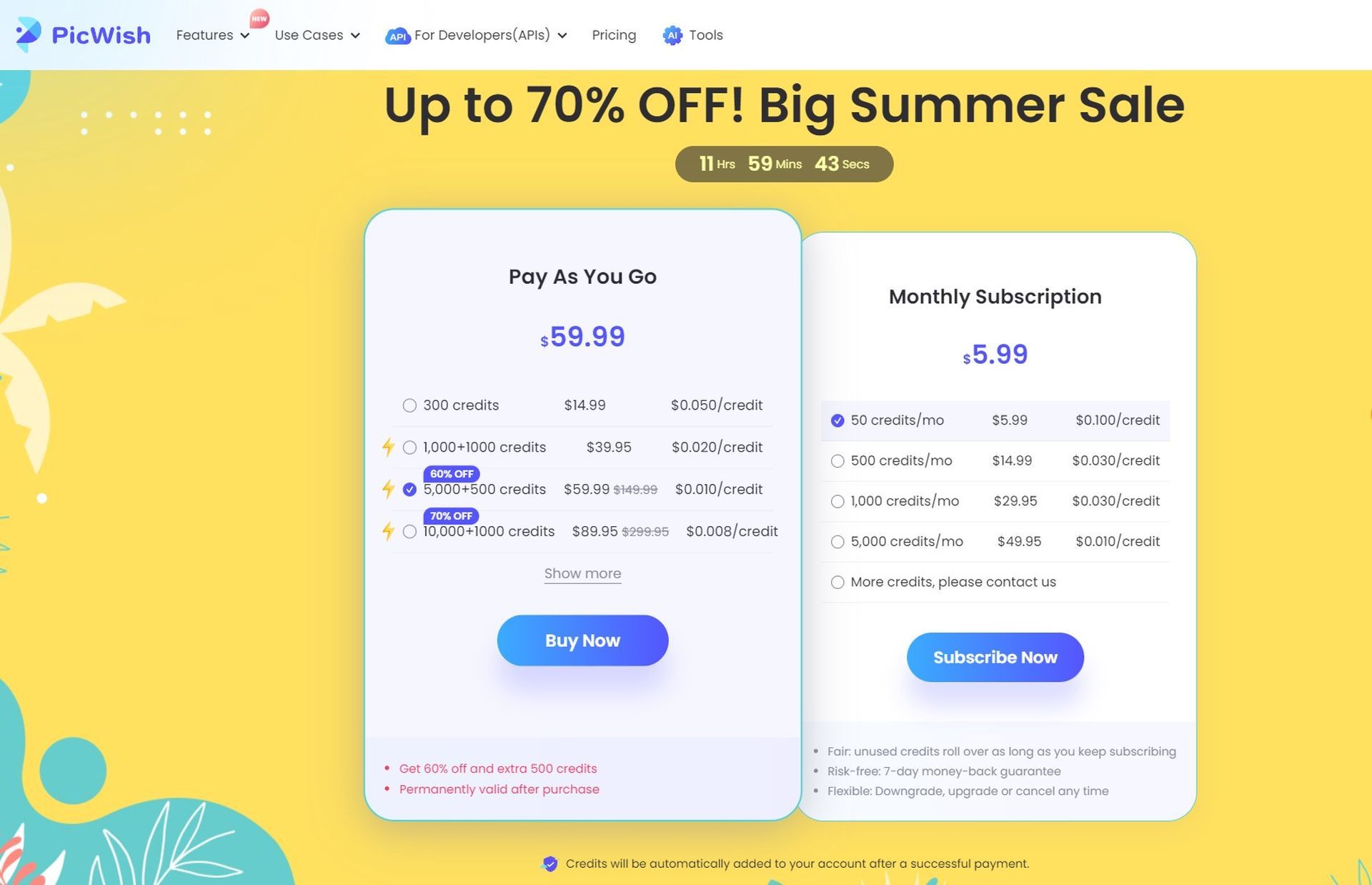The height and width of the screenshot is (885, 1372).
Task: Click the Tools menu item
Action: (706, 34)
